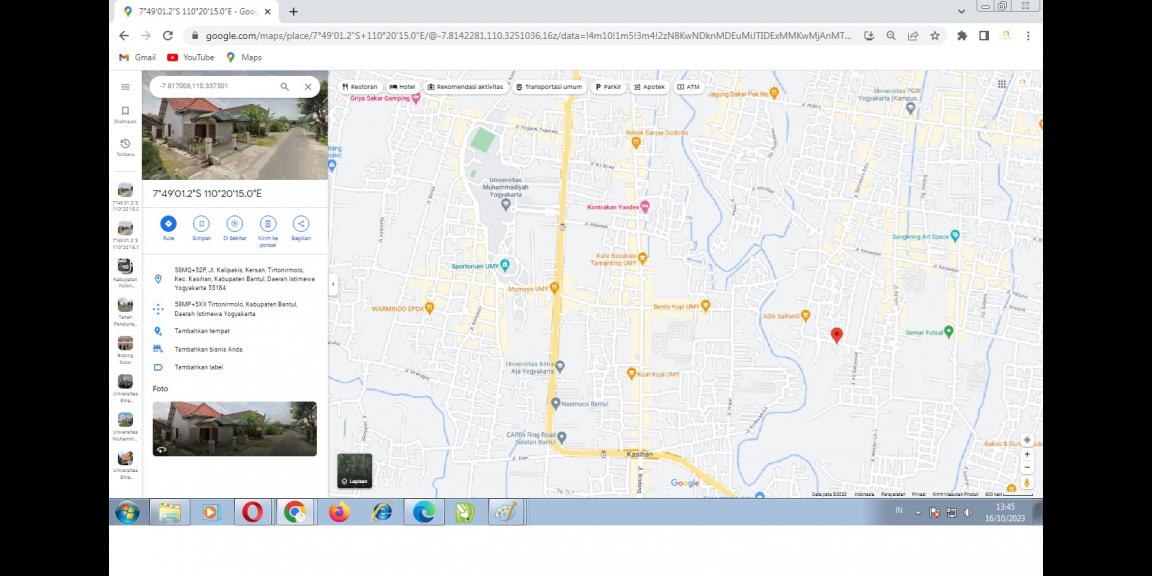Open the main Maps hamburger menu
The width and height of the screenshot is (1152, 576).
pyautogui.click(x=125, y=86)
